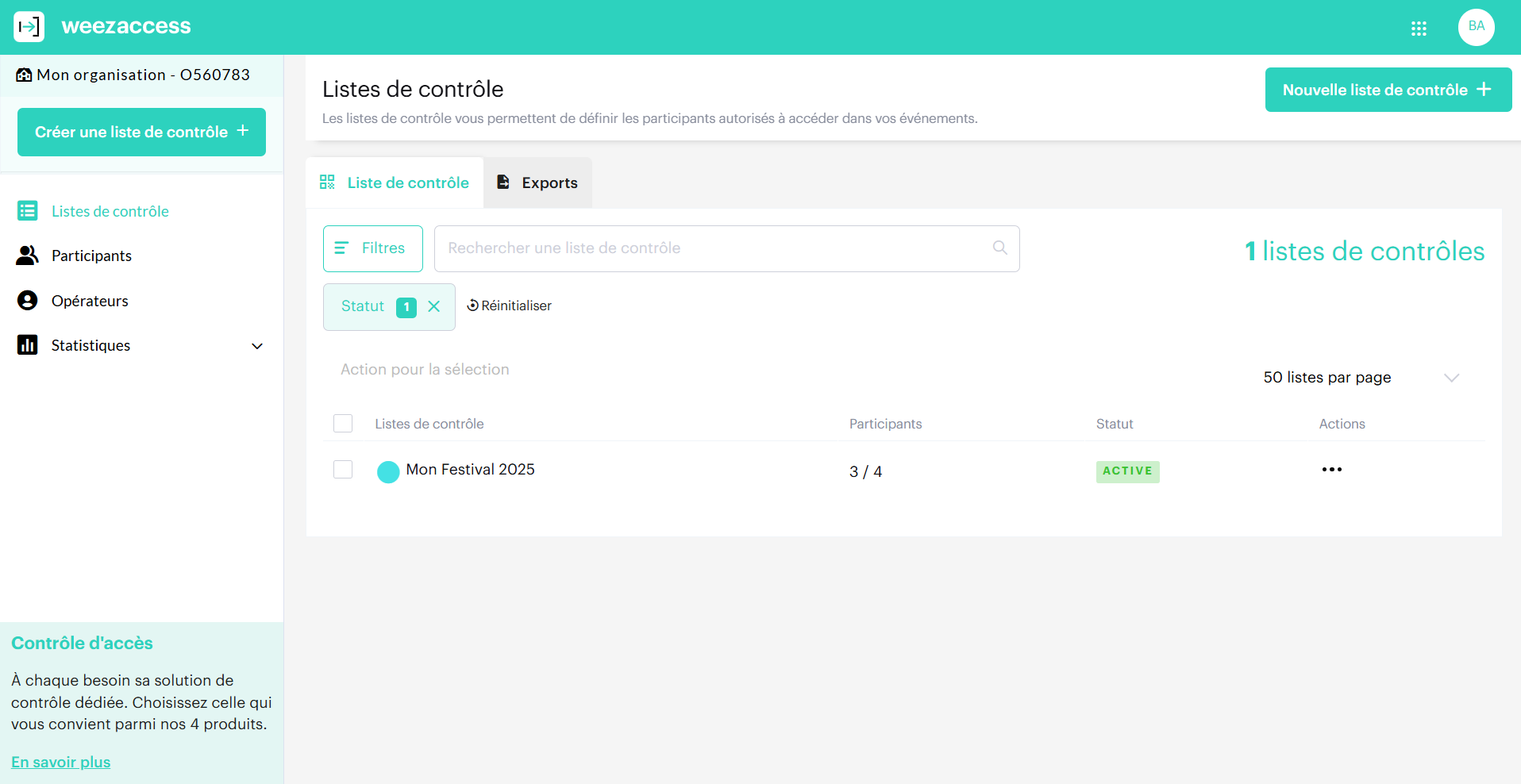Expand the Statistiques section chevron

point(256,346)
